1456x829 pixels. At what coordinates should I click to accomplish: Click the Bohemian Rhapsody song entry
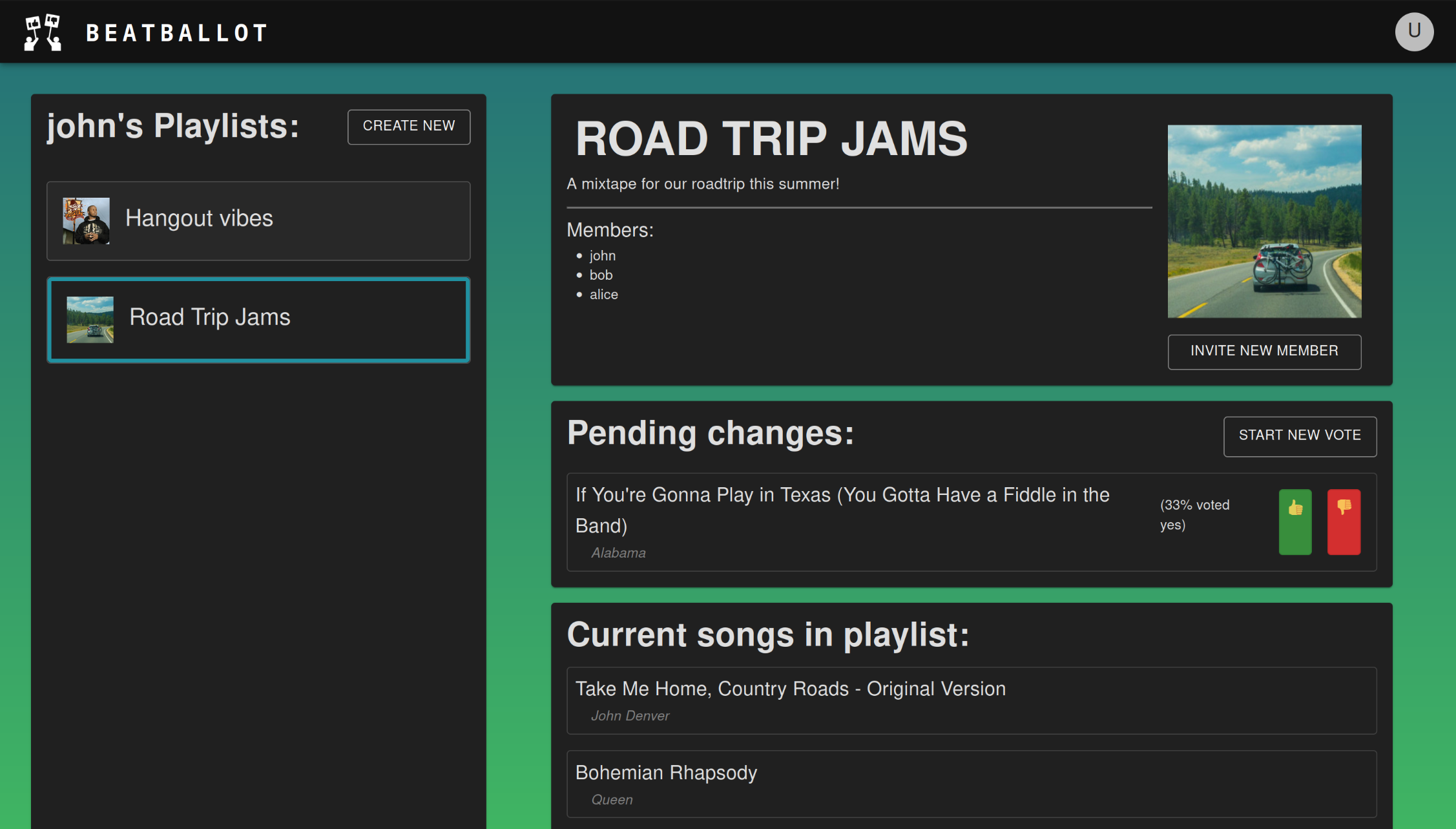point(666,773)
